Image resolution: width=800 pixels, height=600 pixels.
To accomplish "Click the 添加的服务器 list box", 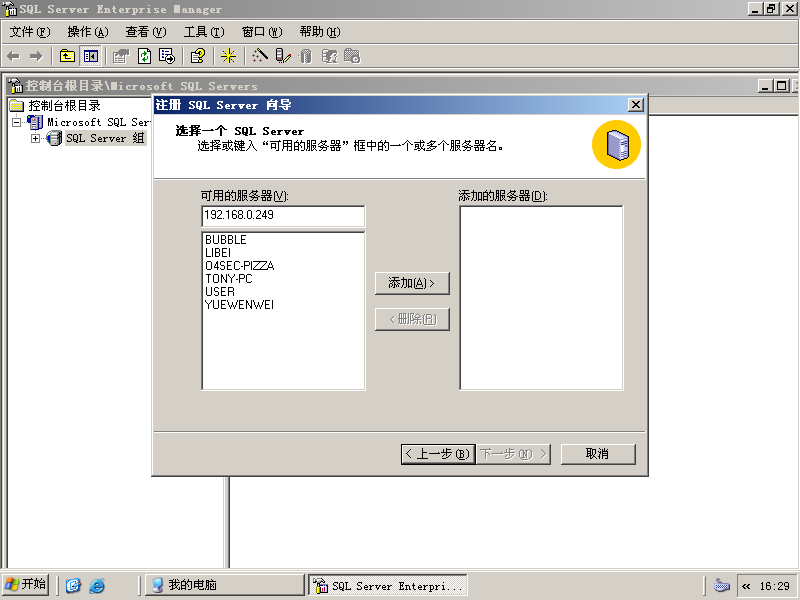I will click(x=541, y=298).
